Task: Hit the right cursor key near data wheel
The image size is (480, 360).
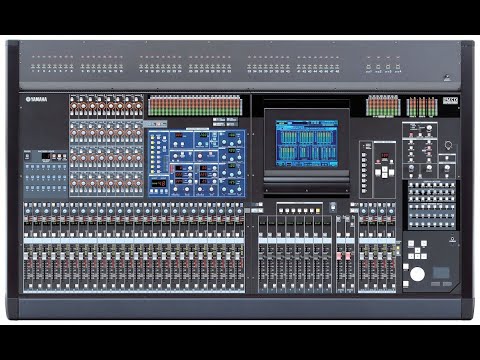Action: pyautogui.click(x=424, y=256)
